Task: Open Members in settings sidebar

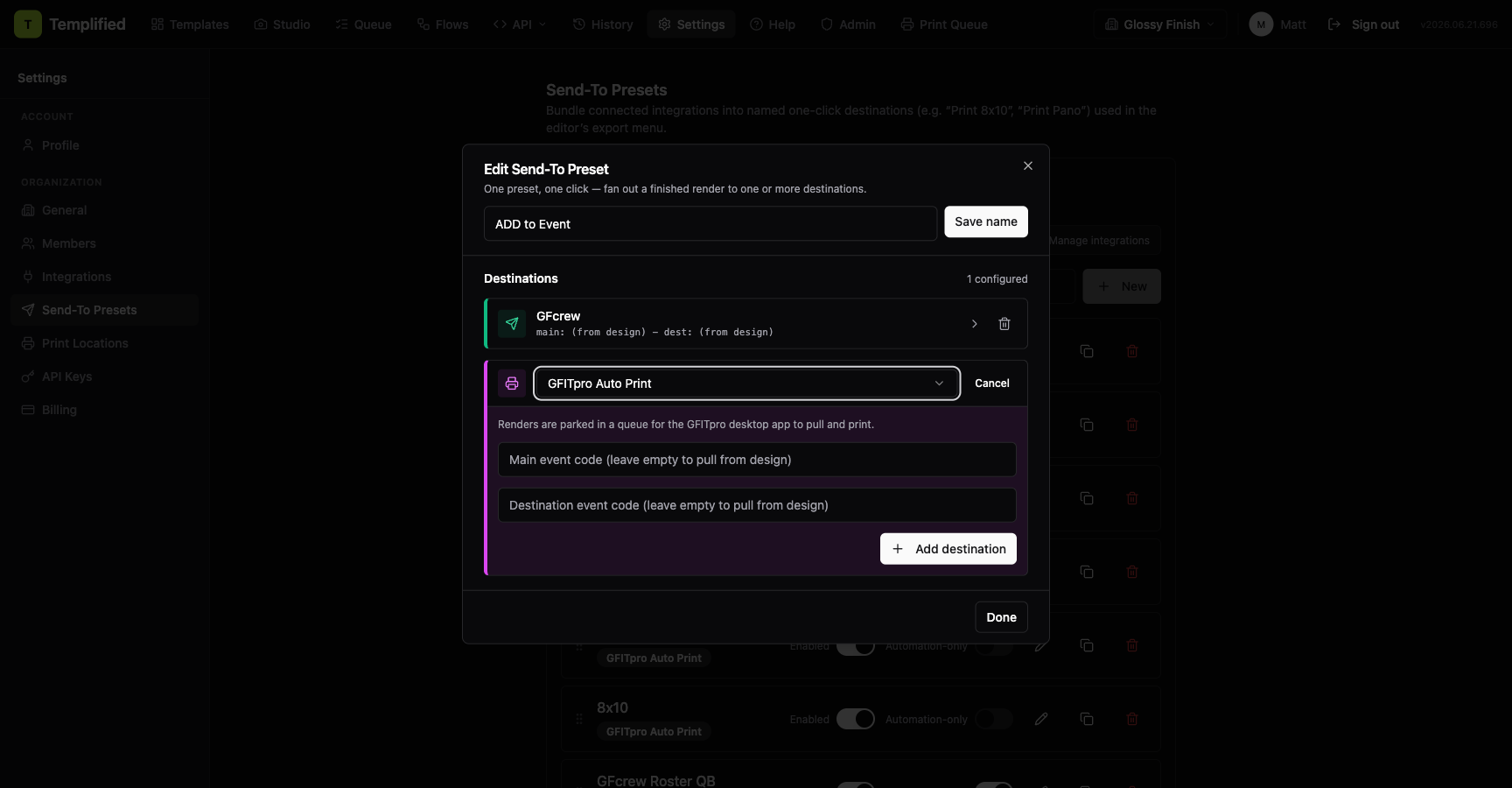Action: tap(105, 243)
